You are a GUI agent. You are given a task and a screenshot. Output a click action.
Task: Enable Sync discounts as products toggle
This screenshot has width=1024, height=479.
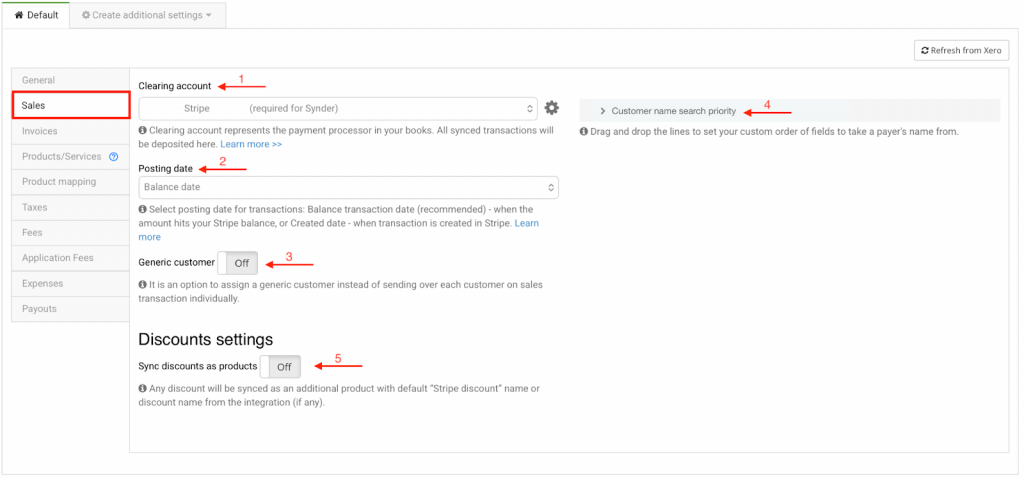(x=280, y=367)
